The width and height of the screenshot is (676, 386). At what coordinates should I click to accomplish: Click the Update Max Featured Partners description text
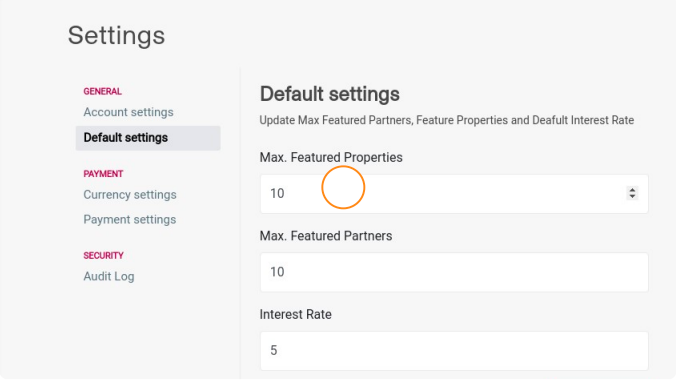pyautogui.click(x=447, y=120)
